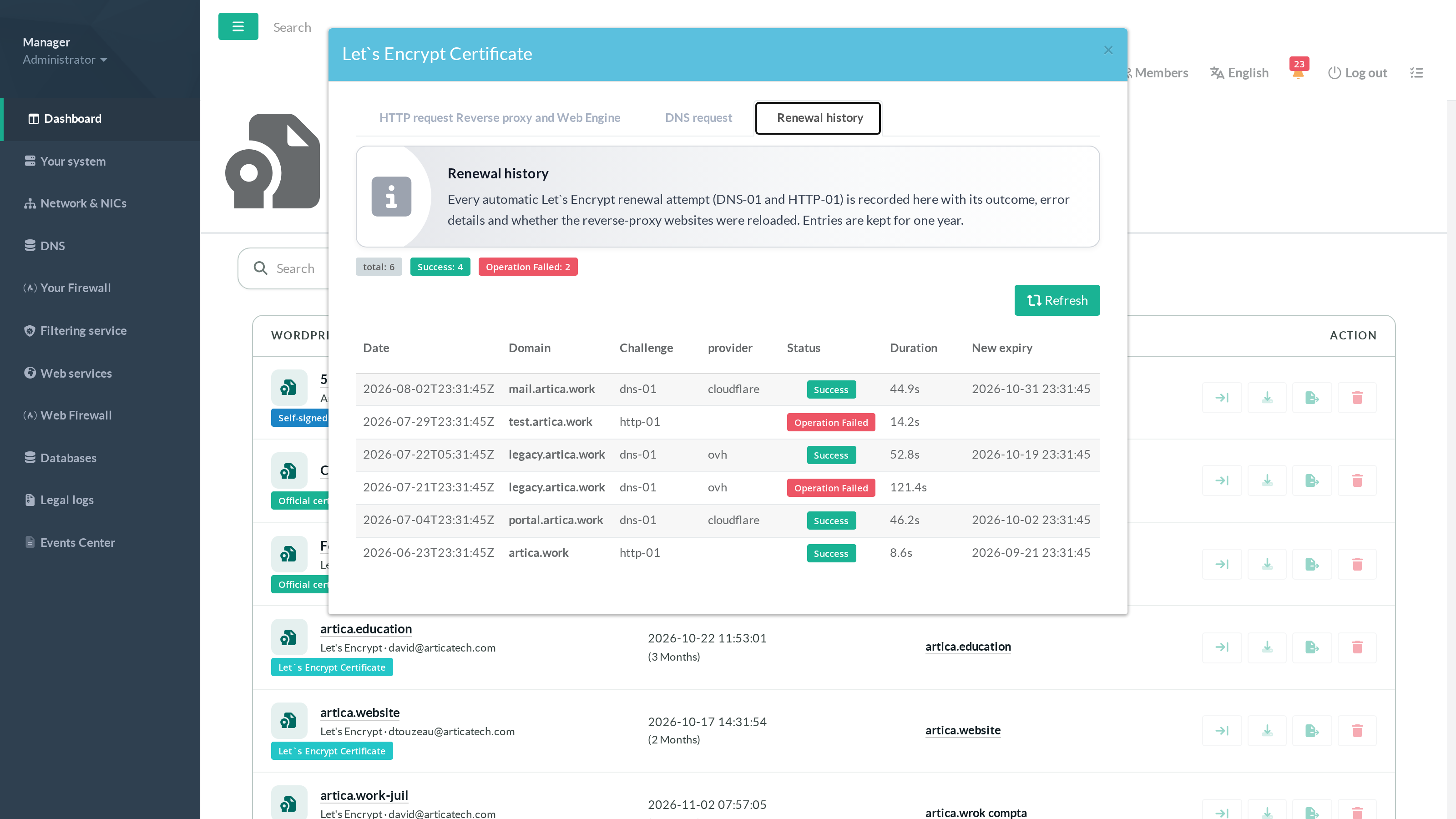Open Events Center in the sidebar
Screen dimensions: 1456x819
[101, 543]
